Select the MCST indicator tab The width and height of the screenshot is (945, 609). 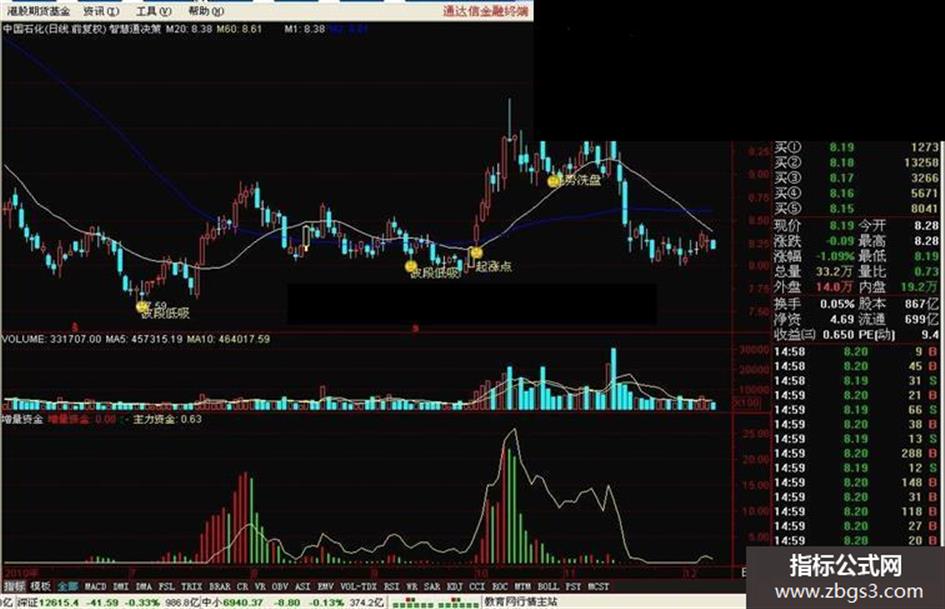(598, 586)
